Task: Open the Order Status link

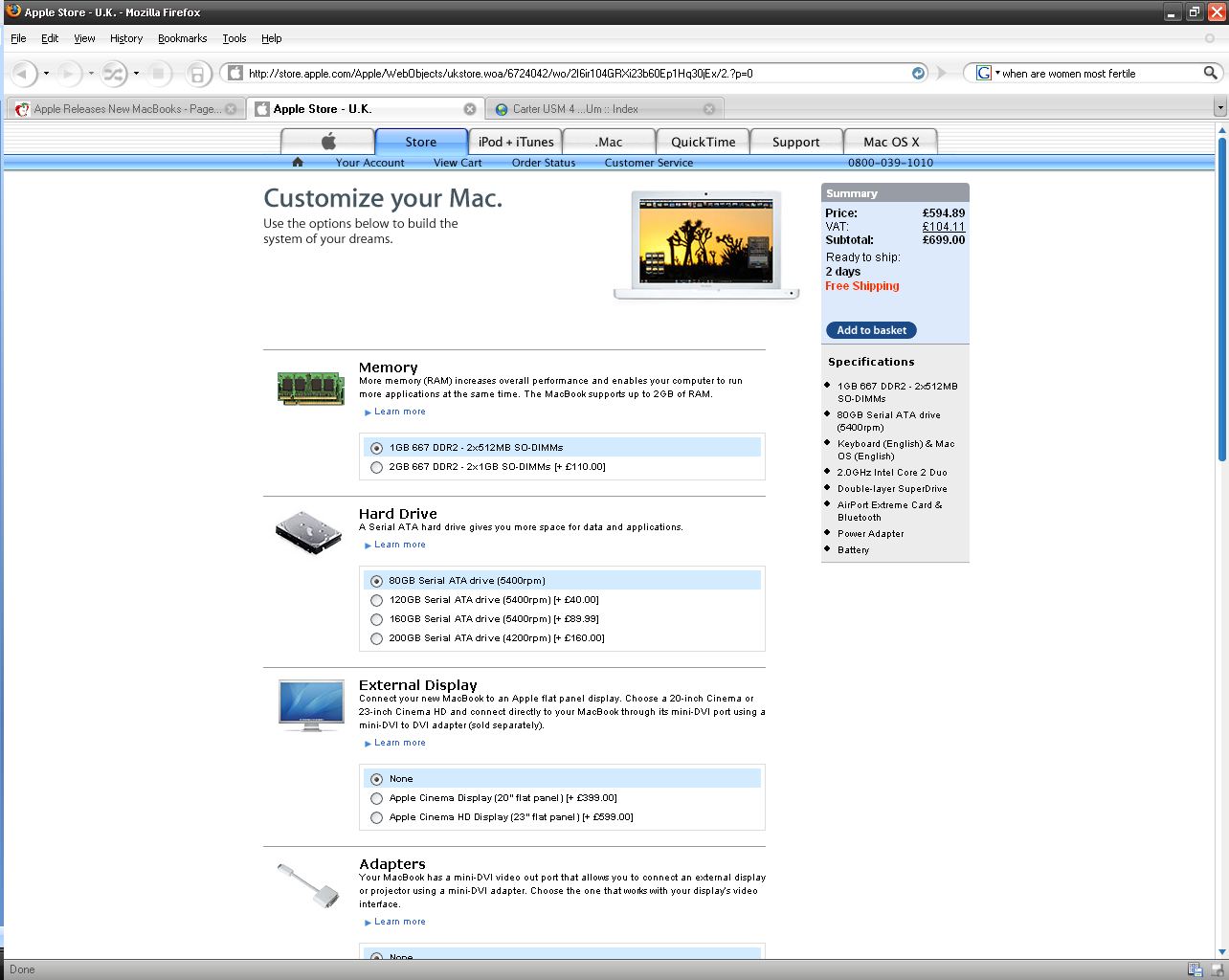Action: (x=544, y=163)
